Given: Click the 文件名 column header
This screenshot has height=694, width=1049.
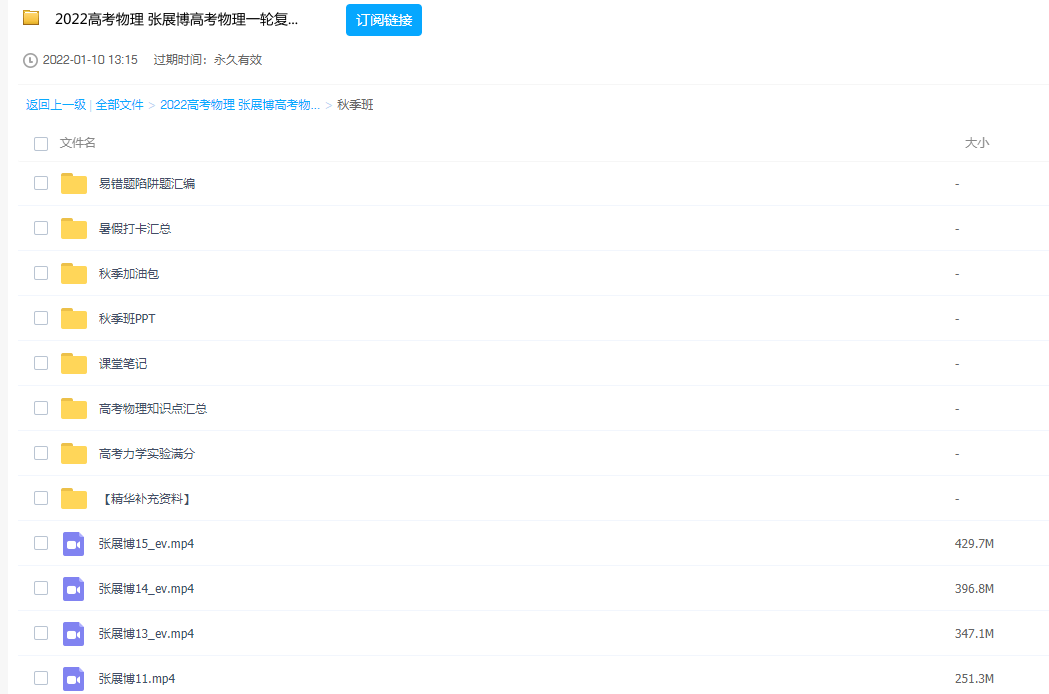Looking at the screenshot, I should click(76, 143).
